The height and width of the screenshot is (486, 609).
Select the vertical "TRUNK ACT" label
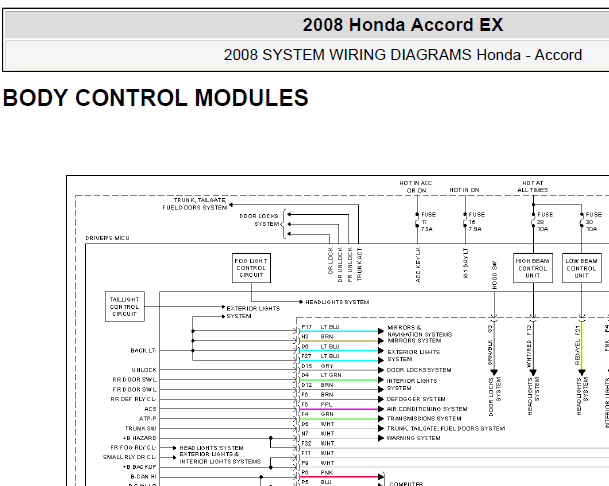tap(359, 265)
